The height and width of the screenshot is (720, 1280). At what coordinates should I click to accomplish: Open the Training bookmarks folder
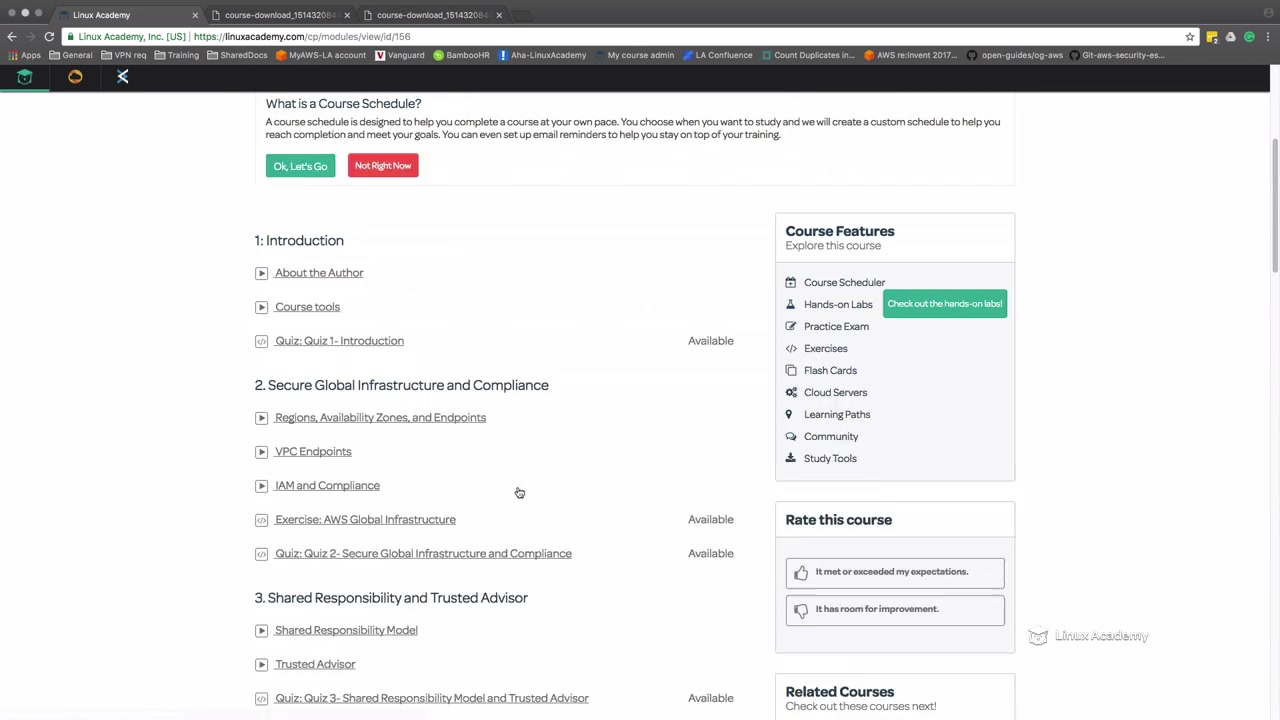pos(176,55)
